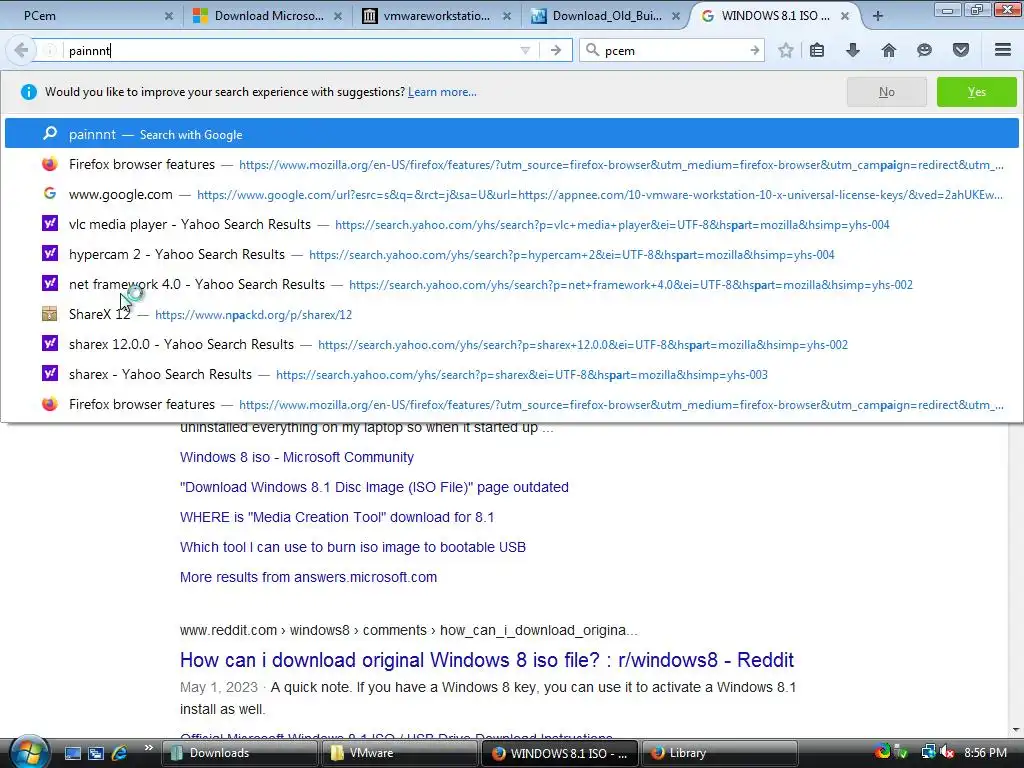Viewport: 1024px width, 768px height.
Task: Switch to VMware taskbar window
Action: pyautogui.click(x=400, y=753)
